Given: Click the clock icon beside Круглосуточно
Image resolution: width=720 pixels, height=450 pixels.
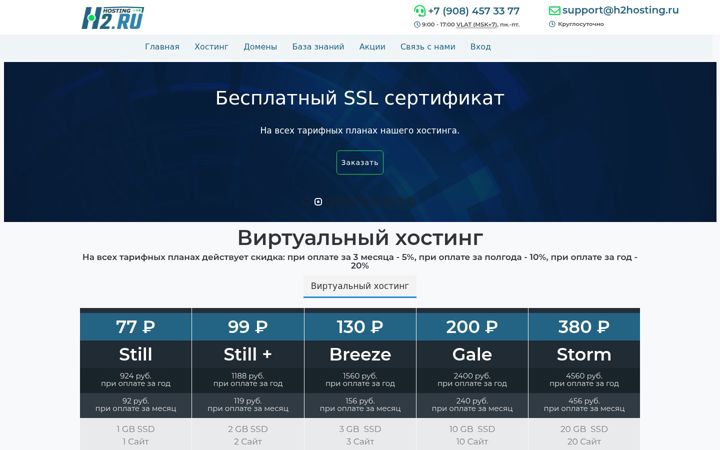Looking at the screenshot, I should coord(552,24).
